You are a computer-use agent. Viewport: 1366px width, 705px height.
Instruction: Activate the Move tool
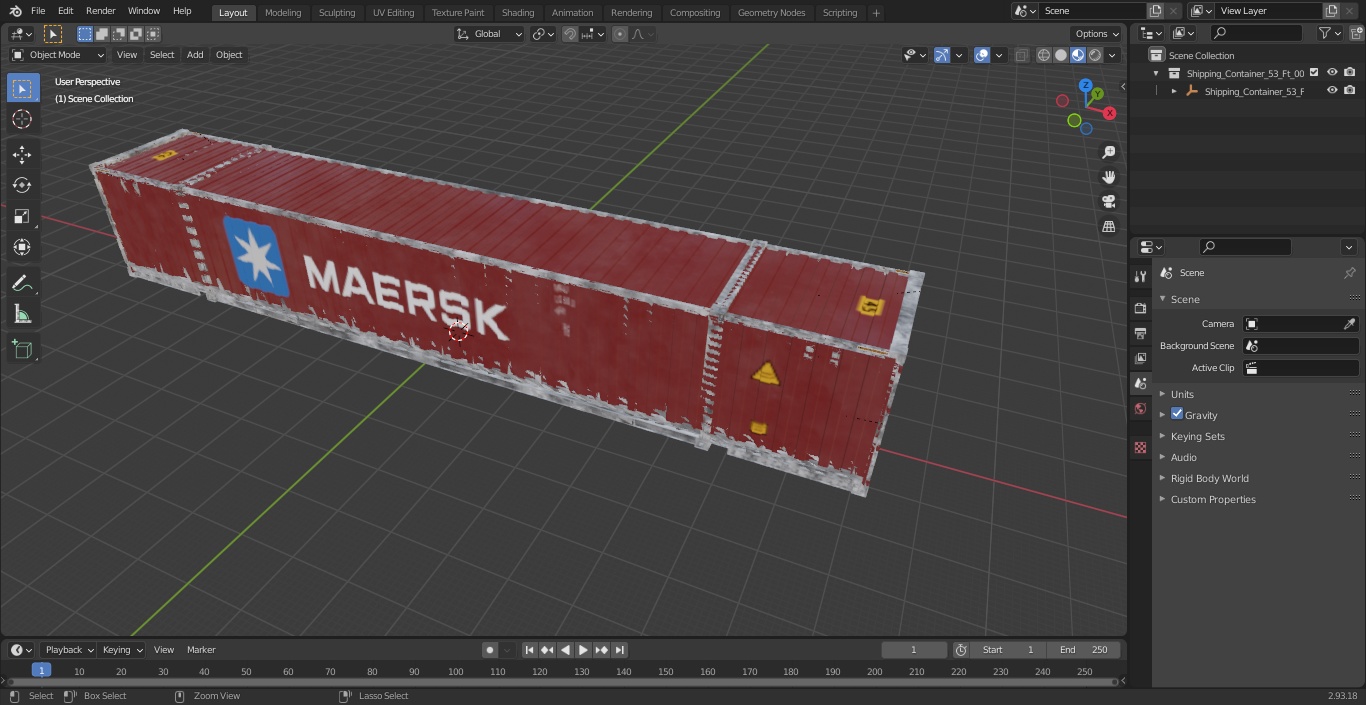click(x=22, y=154)
